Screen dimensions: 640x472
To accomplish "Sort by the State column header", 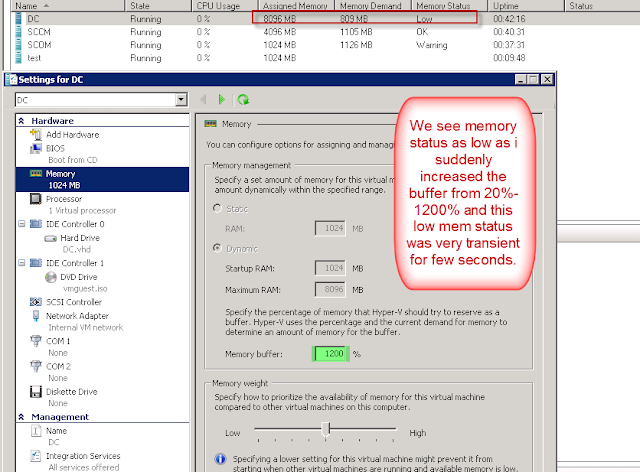I will 158,6.
